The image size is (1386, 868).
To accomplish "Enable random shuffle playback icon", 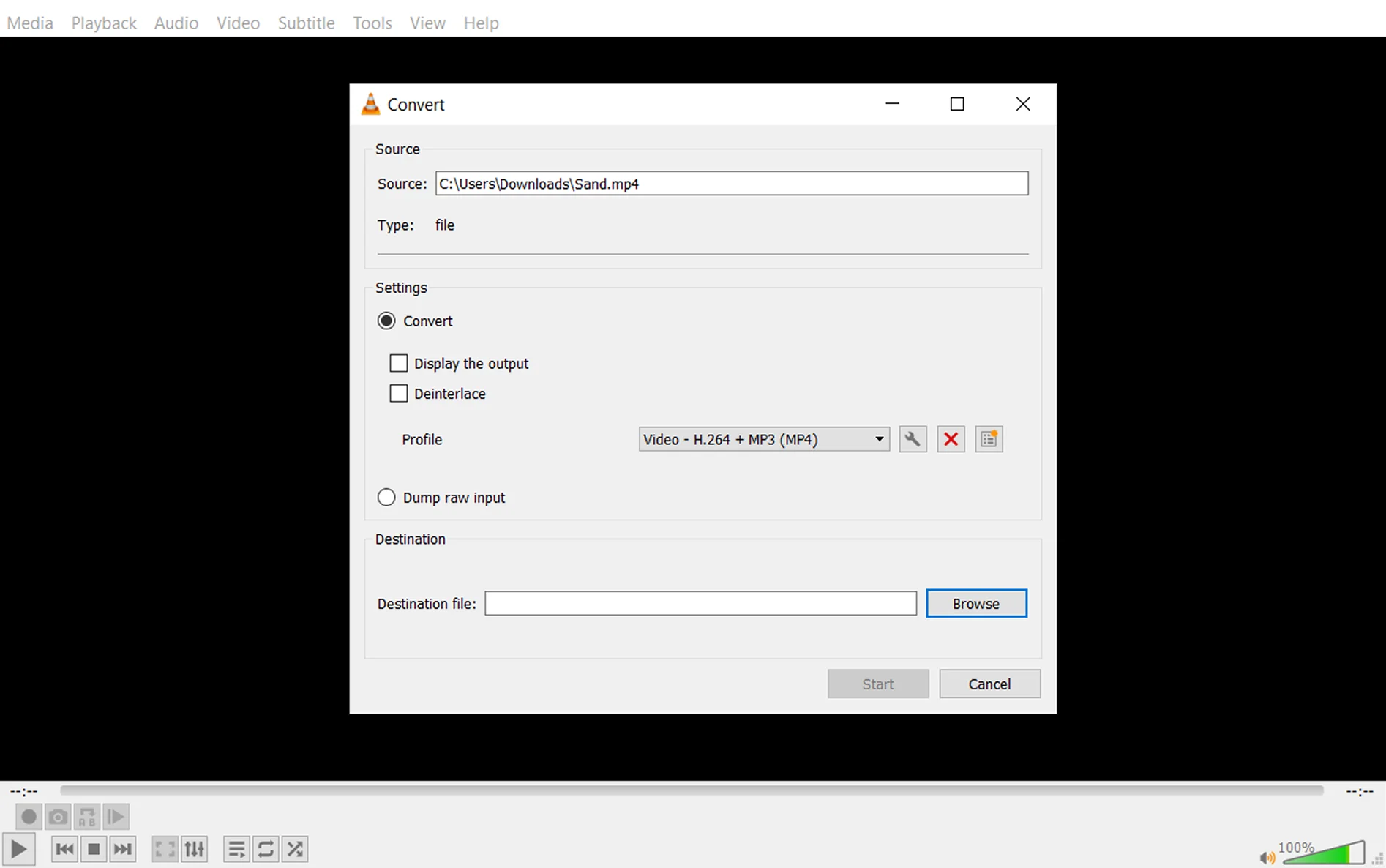I will point(295,849).
